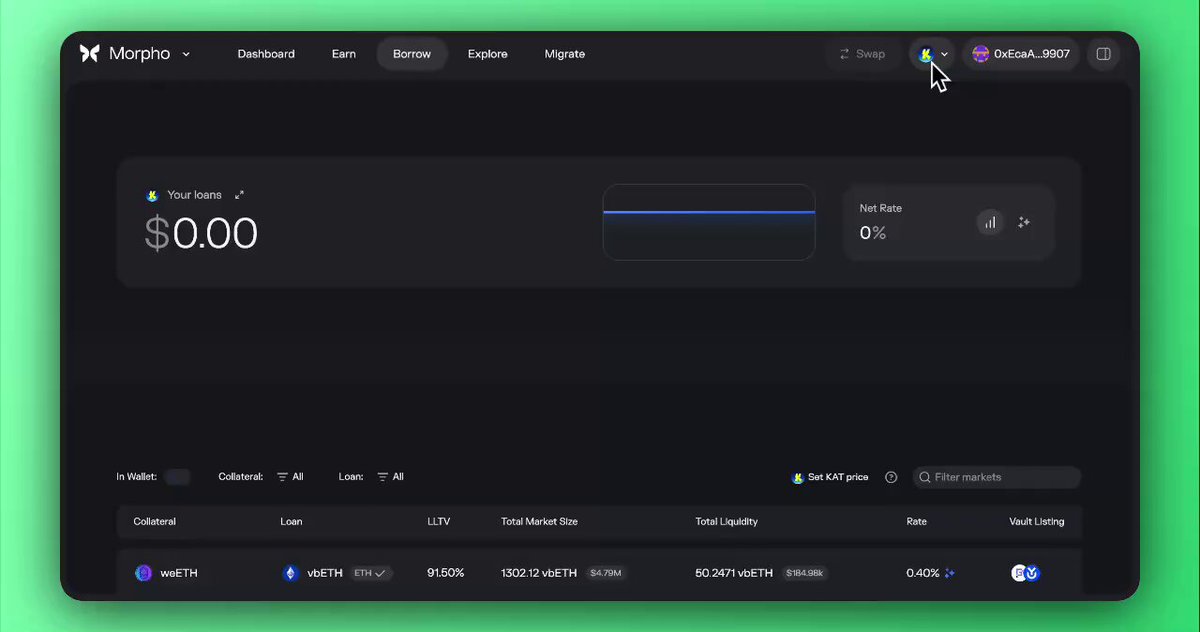Open the Loan filter dropdown

click(x=390, y=477)
